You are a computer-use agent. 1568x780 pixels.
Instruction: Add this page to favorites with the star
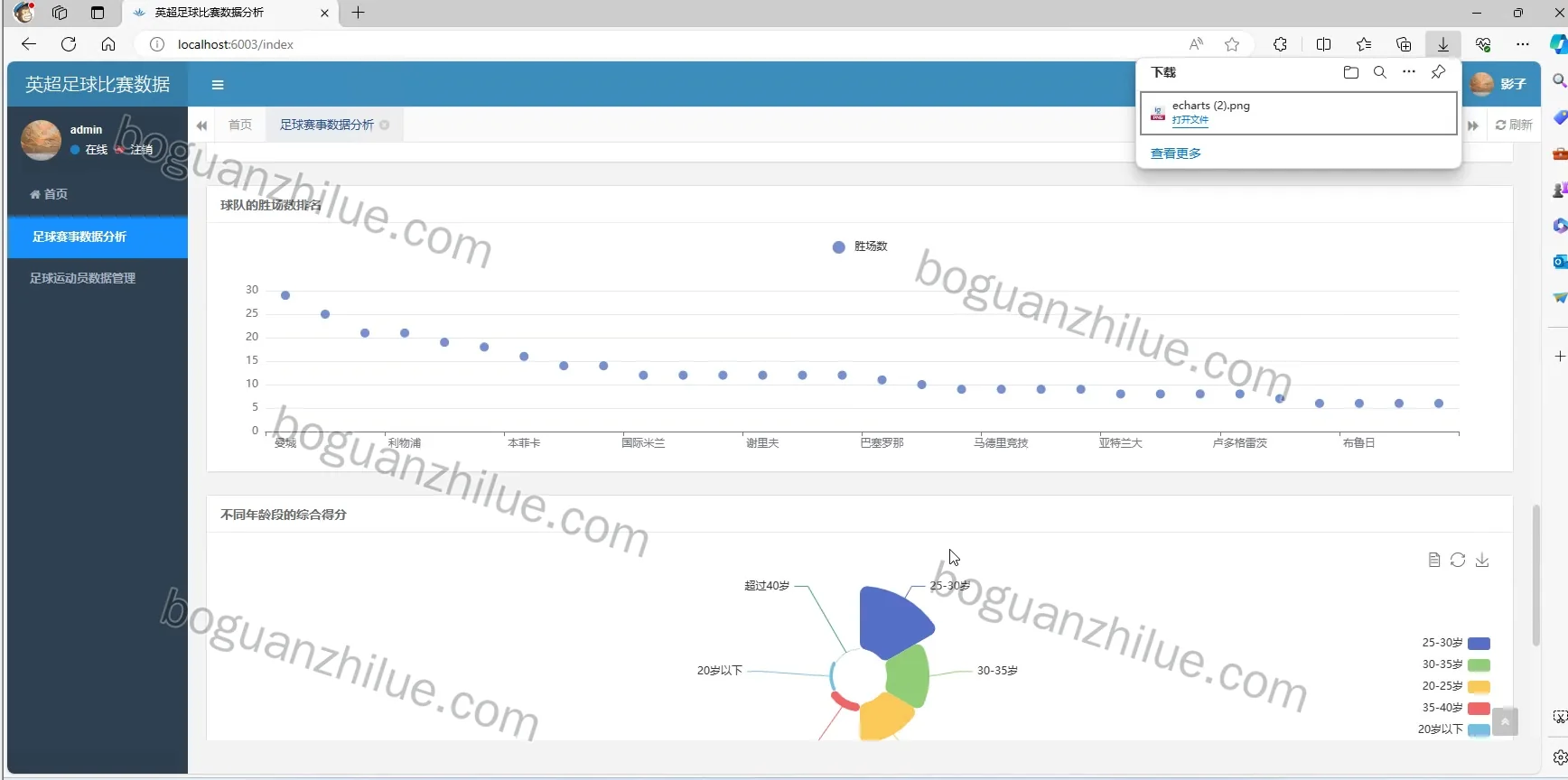[x=1232, y=44]
